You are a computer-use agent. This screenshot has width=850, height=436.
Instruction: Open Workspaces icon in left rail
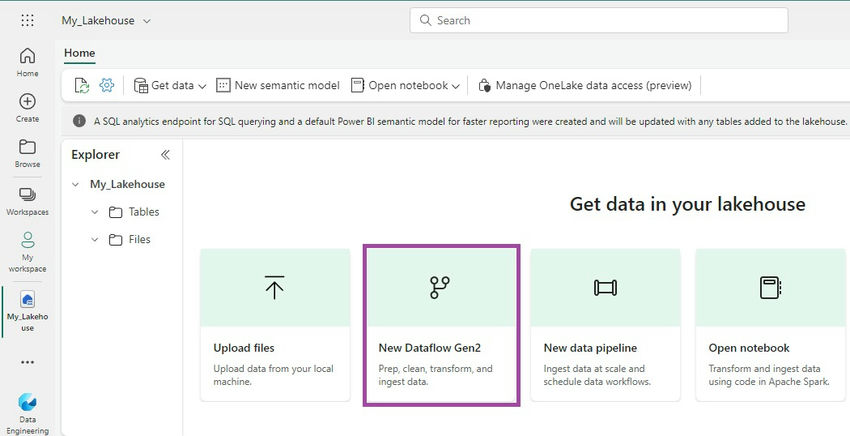tap(27, 194)
